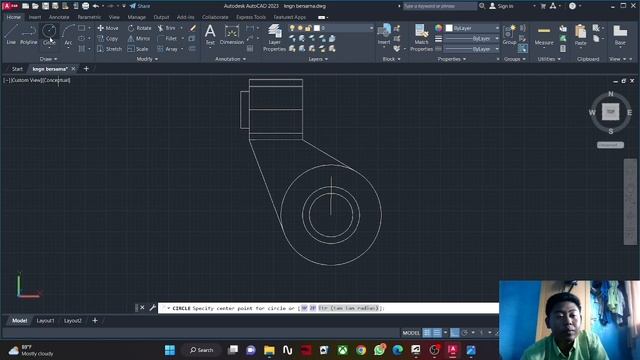Screen dimensions: 640x360
Task: Expand the Modify panel
Action: pos(147,59)
